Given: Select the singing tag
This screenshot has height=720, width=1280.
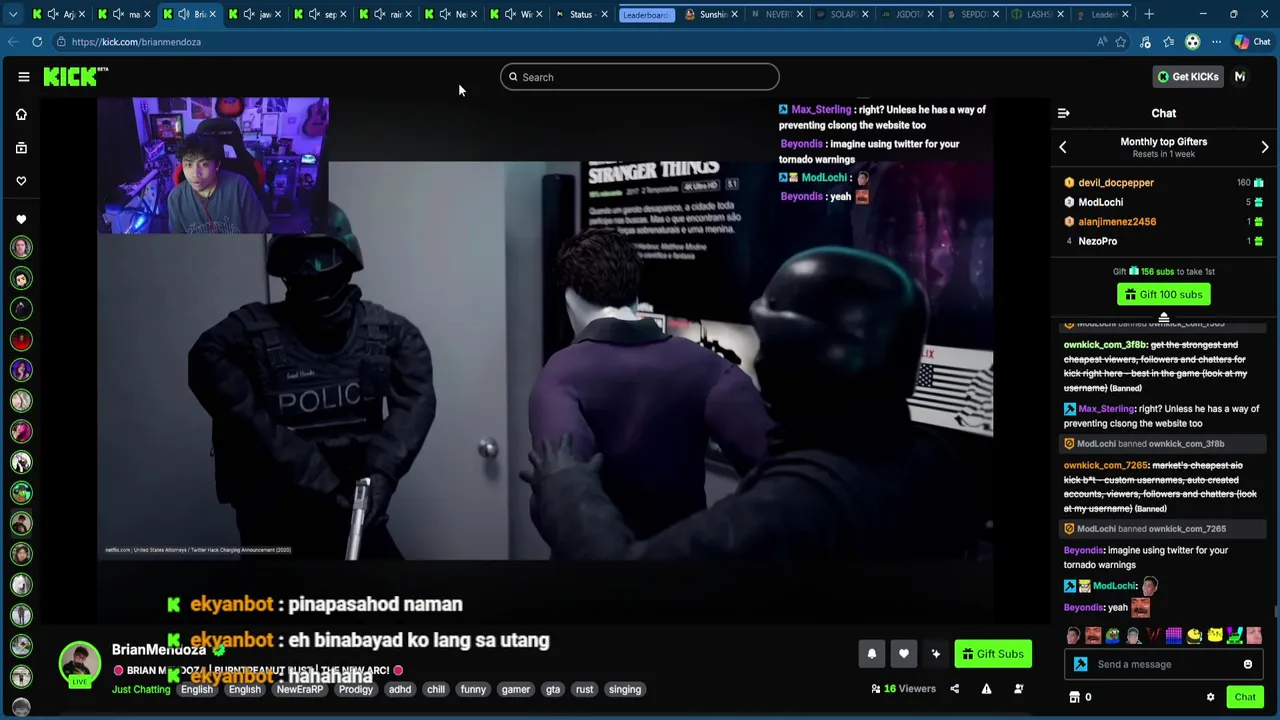Looking at the screenshot, I should [x=625, y=689].
